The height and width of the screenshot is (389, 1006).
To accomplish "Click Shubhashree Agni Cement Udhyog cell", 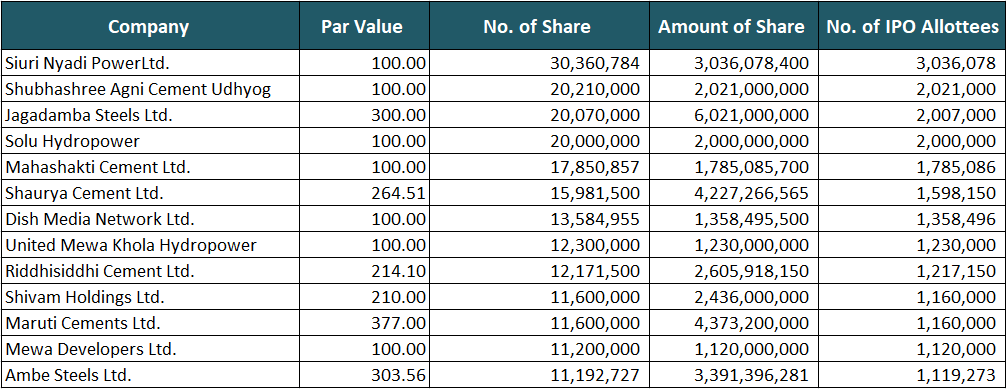I will coord(149,89).
